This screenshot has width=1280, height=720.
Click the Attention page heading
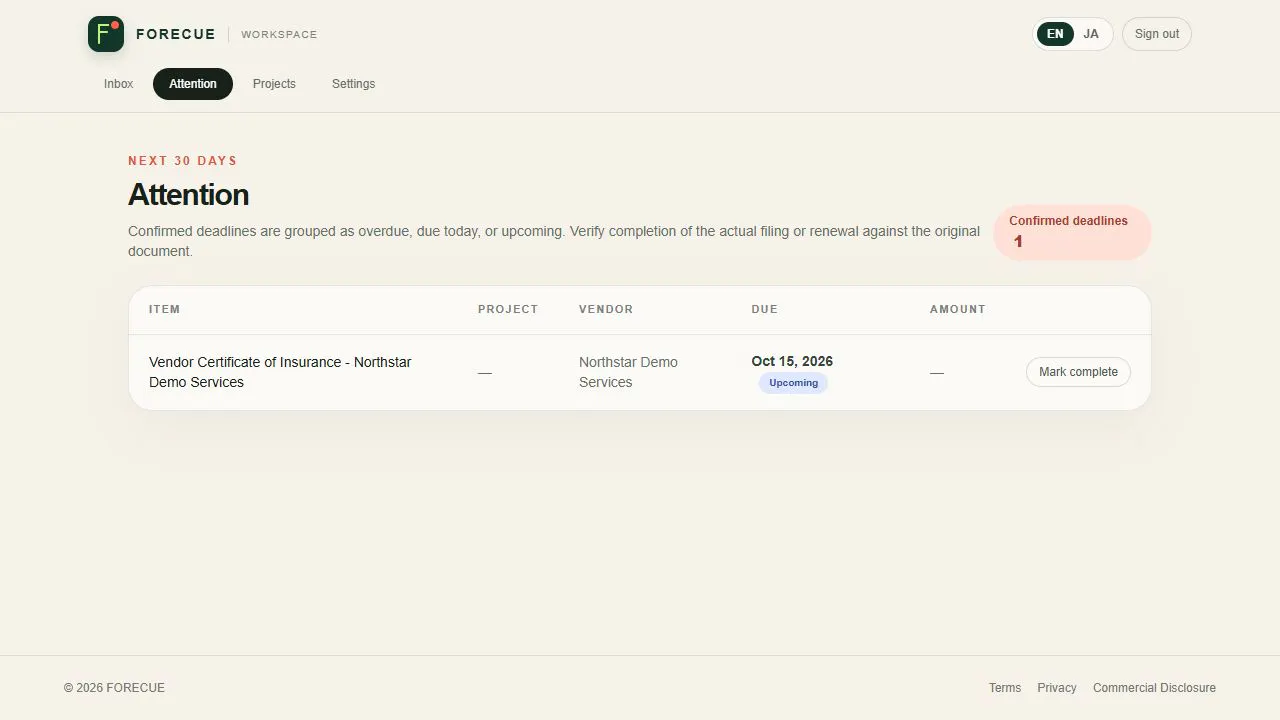tap(189, 194)
